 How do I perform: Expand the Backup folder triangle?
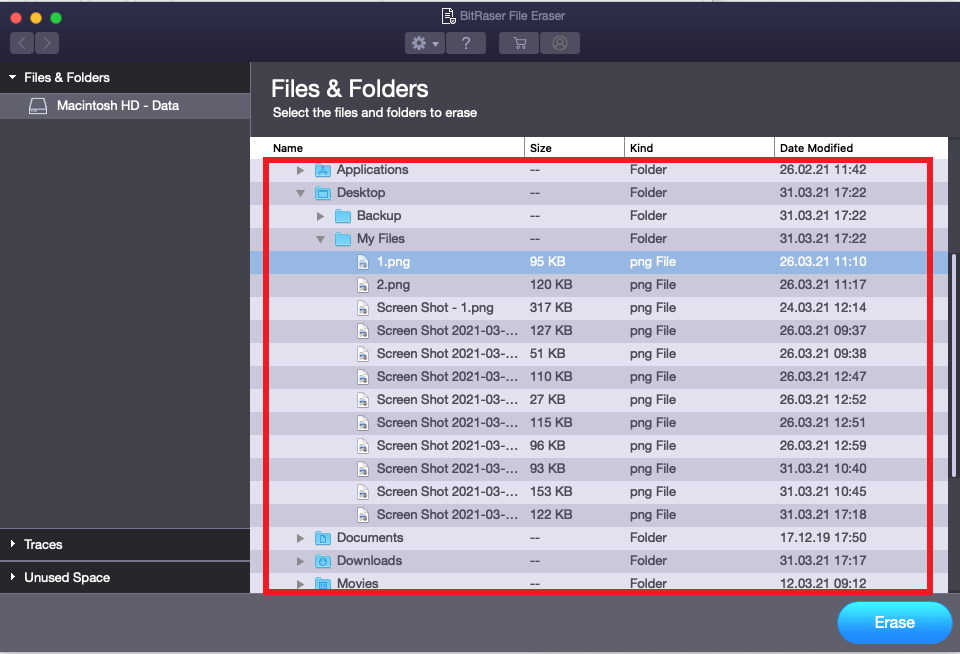[x=320, y=216]
